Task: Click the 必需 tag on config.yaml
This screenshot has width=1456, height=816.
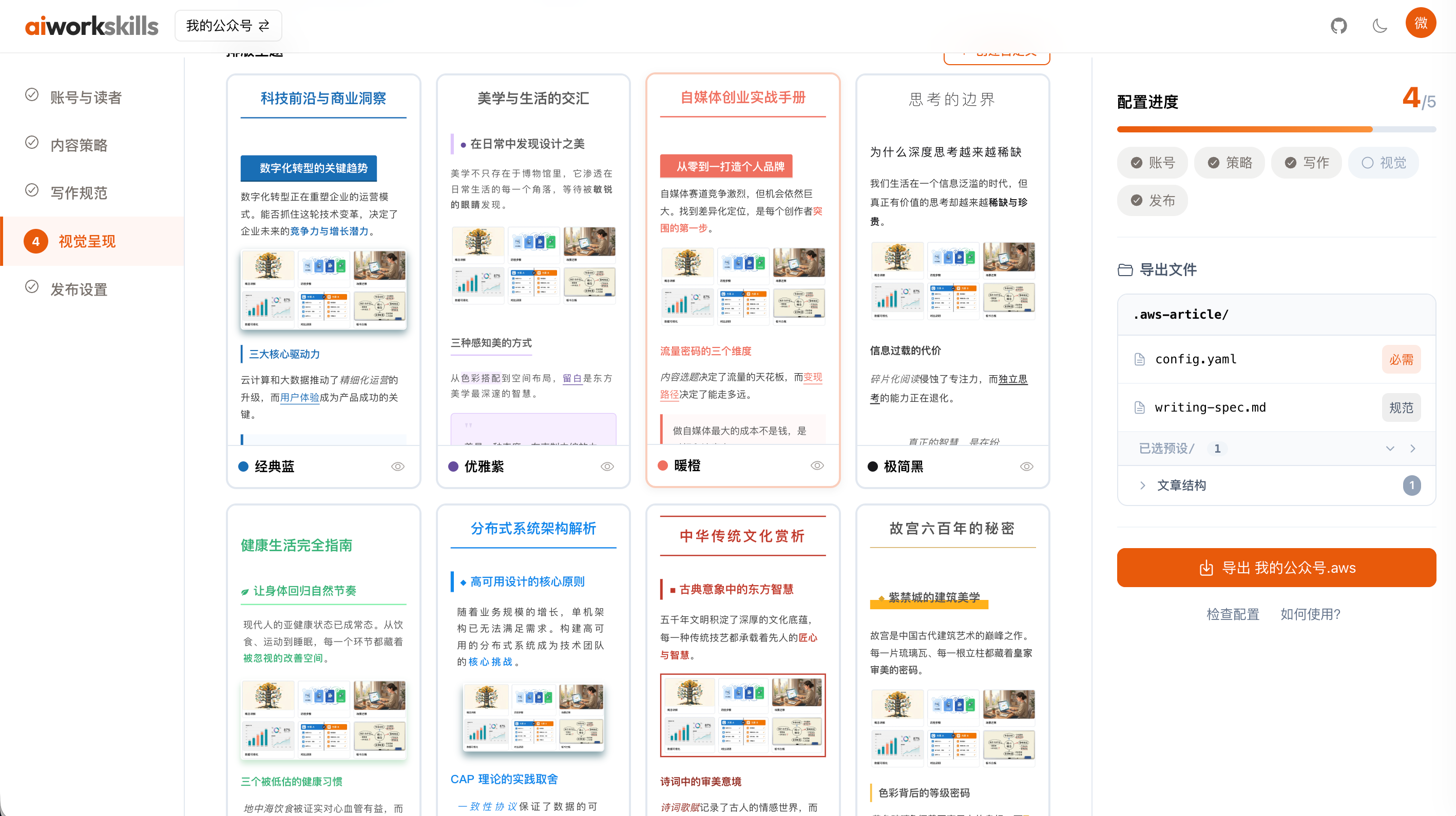Action: click(x=1401, y=359)
